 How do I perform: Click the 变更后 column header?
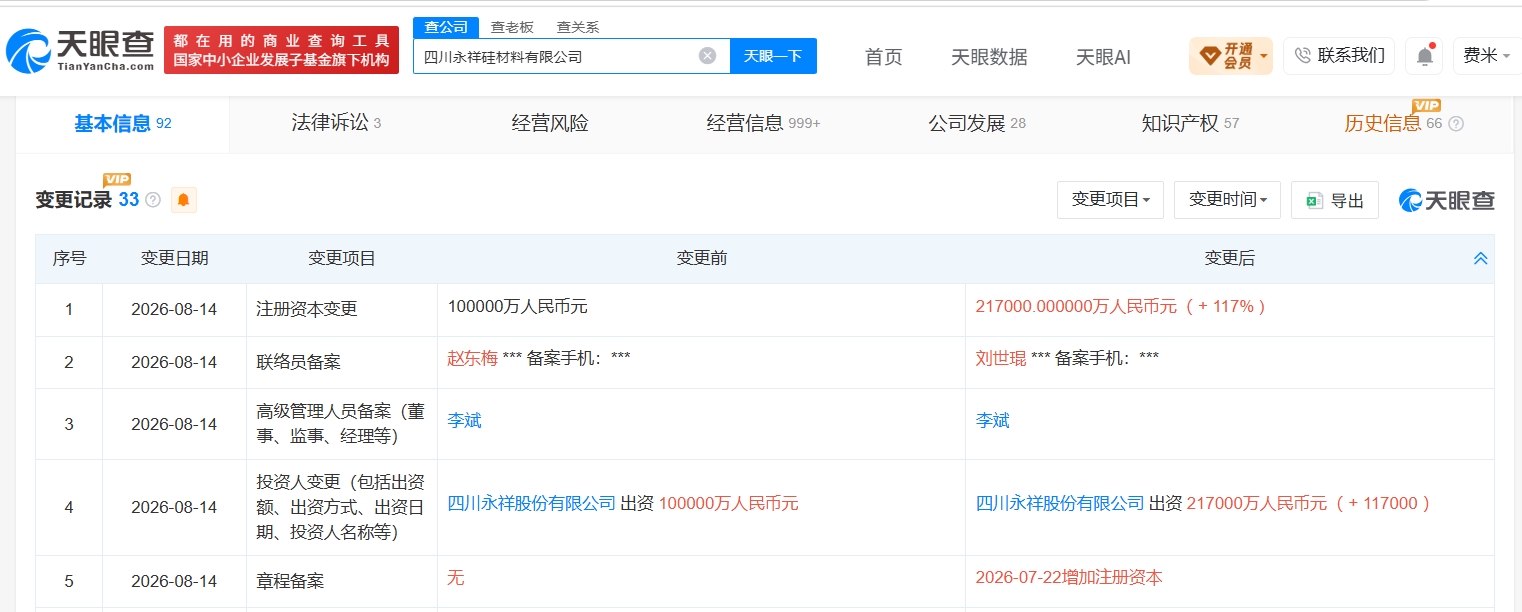(x=1229, y=259)
